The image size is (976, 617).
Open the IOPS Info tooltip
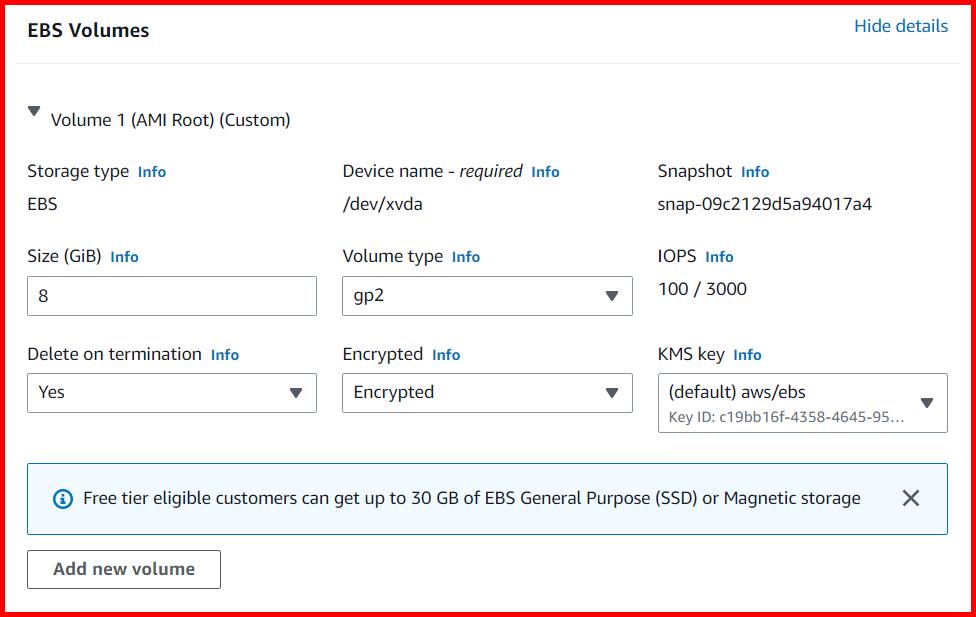(x=719, y=257)
